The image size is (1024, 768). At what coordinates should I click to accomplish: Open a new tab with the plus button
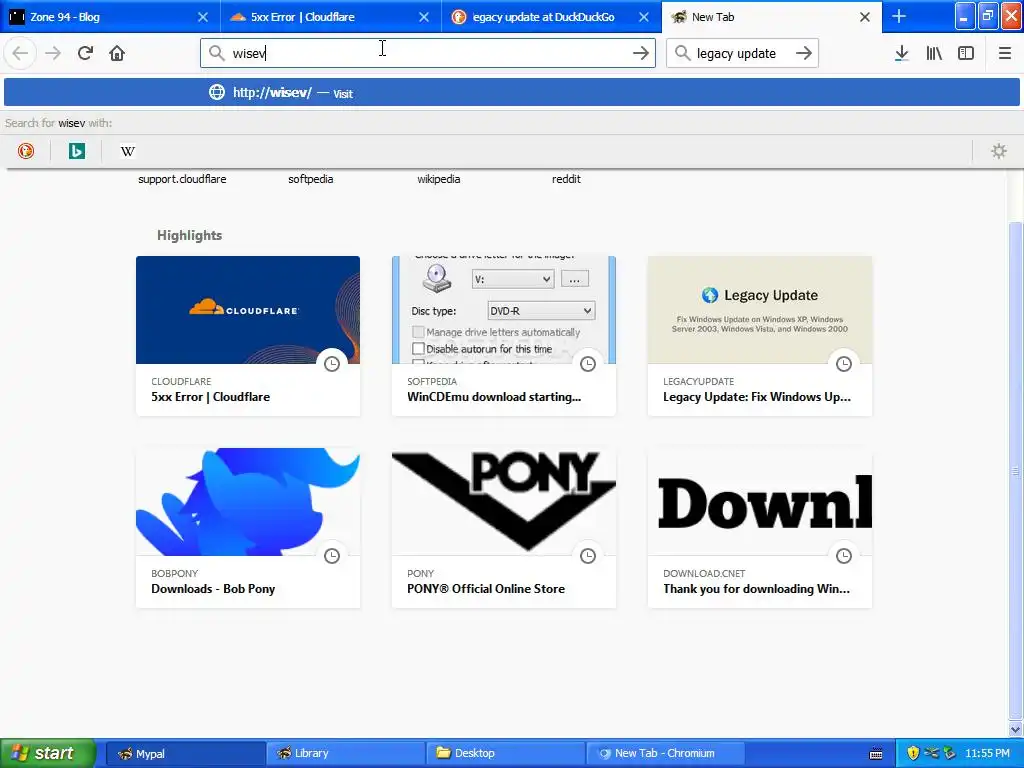coord(899,16)
